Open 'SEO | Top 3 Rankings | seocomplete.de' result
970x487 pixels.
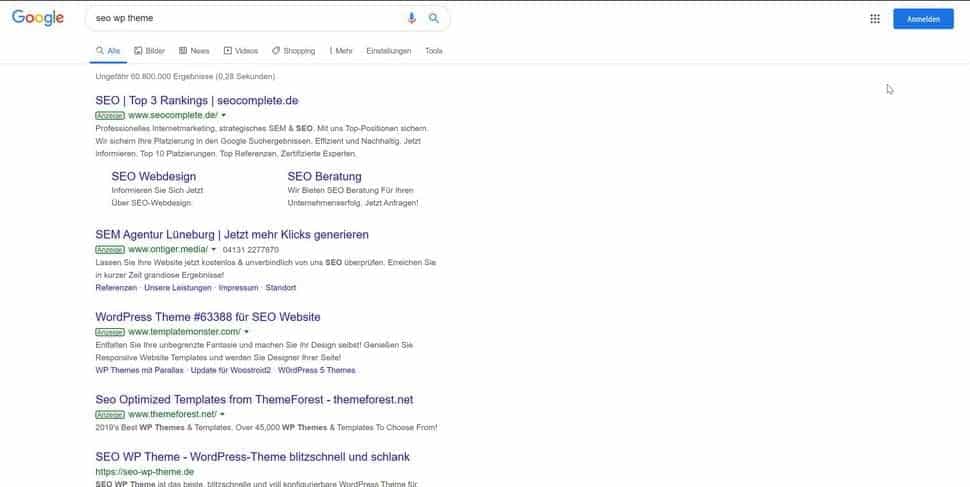[x=197, y=100]
